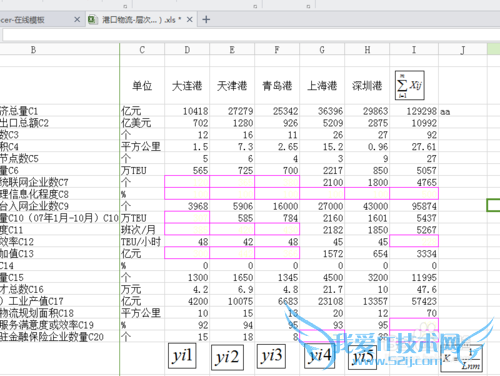Click the TEU/小时 unit cell
Screen dimensions: 500x376
tap(141, 242)
